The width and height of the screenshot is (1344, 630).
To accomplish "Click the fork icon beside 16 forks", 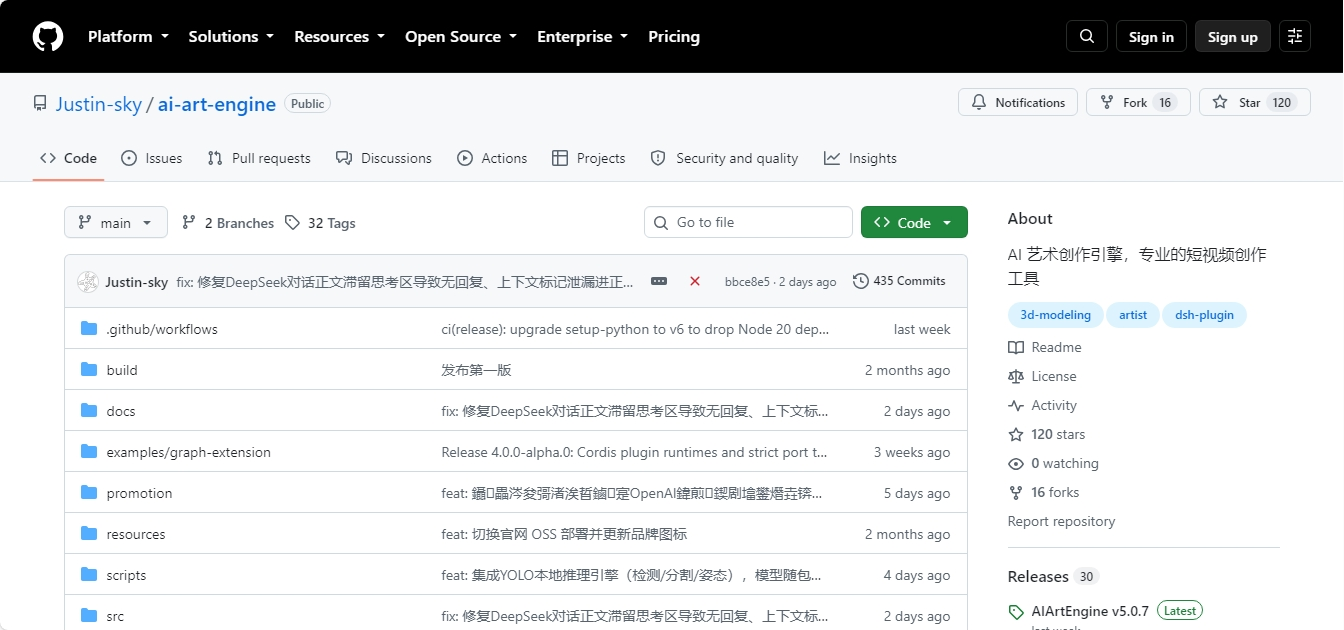I will [x=1016, y=492].
